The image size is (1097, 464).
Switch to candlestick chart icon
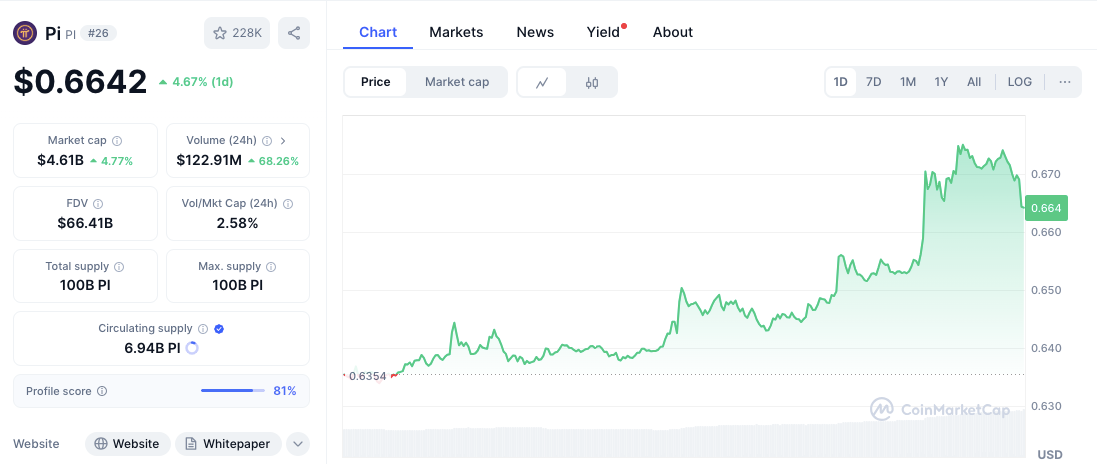(x=592, y=82)
